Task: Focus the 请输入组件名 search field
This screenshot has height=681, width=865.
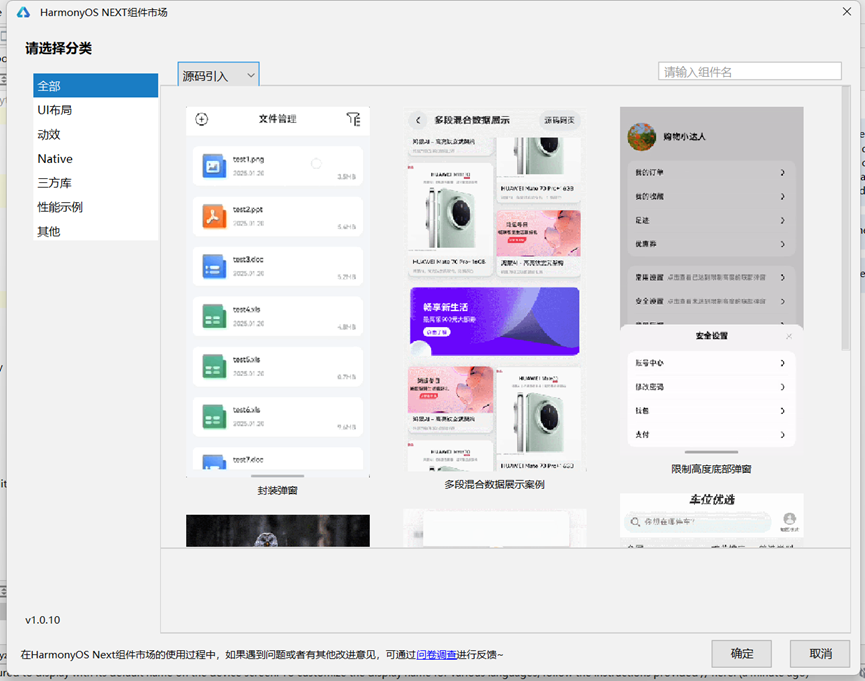Action: pyautogui.click(x=750, y=71)
